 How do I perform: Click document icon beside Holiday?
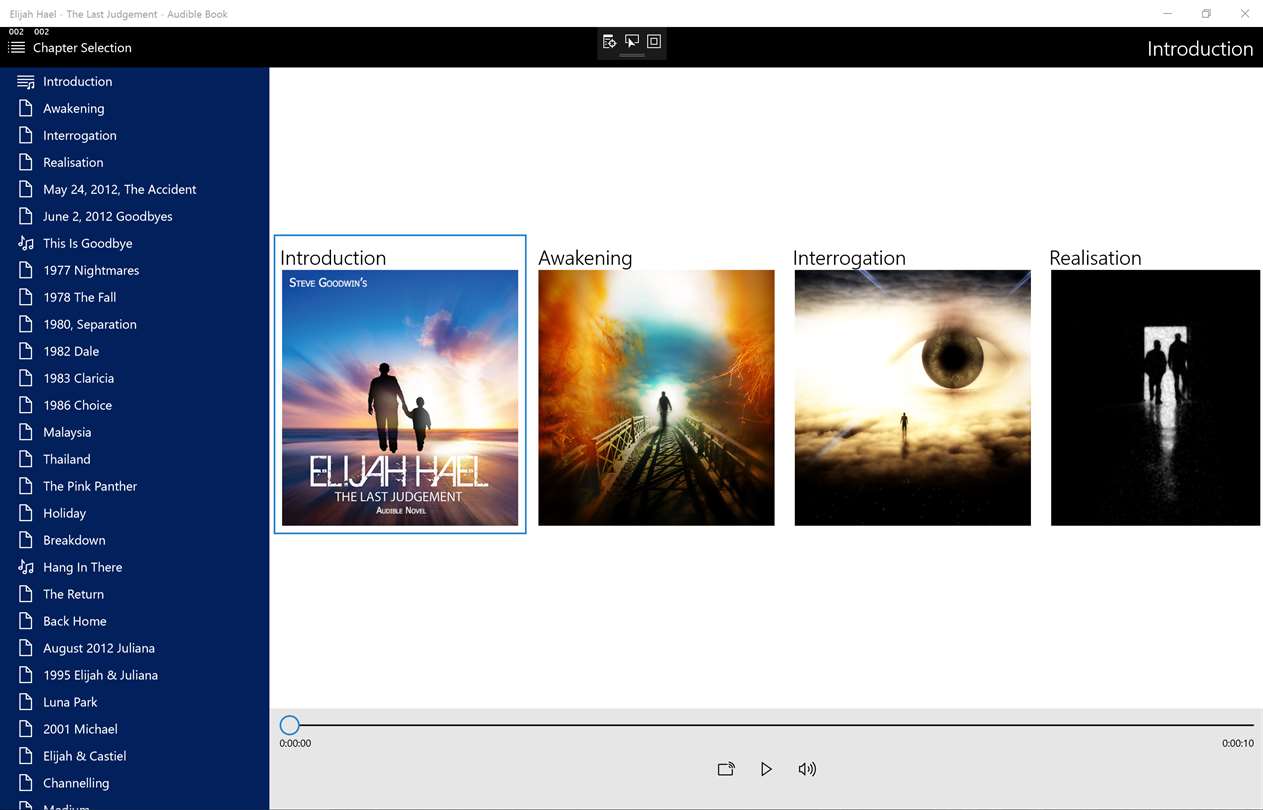coord(26,513)
